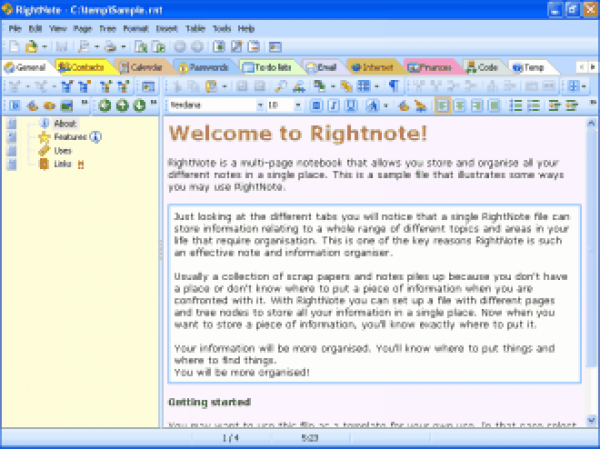
Task: Switch to the Finances tab
Action: [x=430, y=67]
